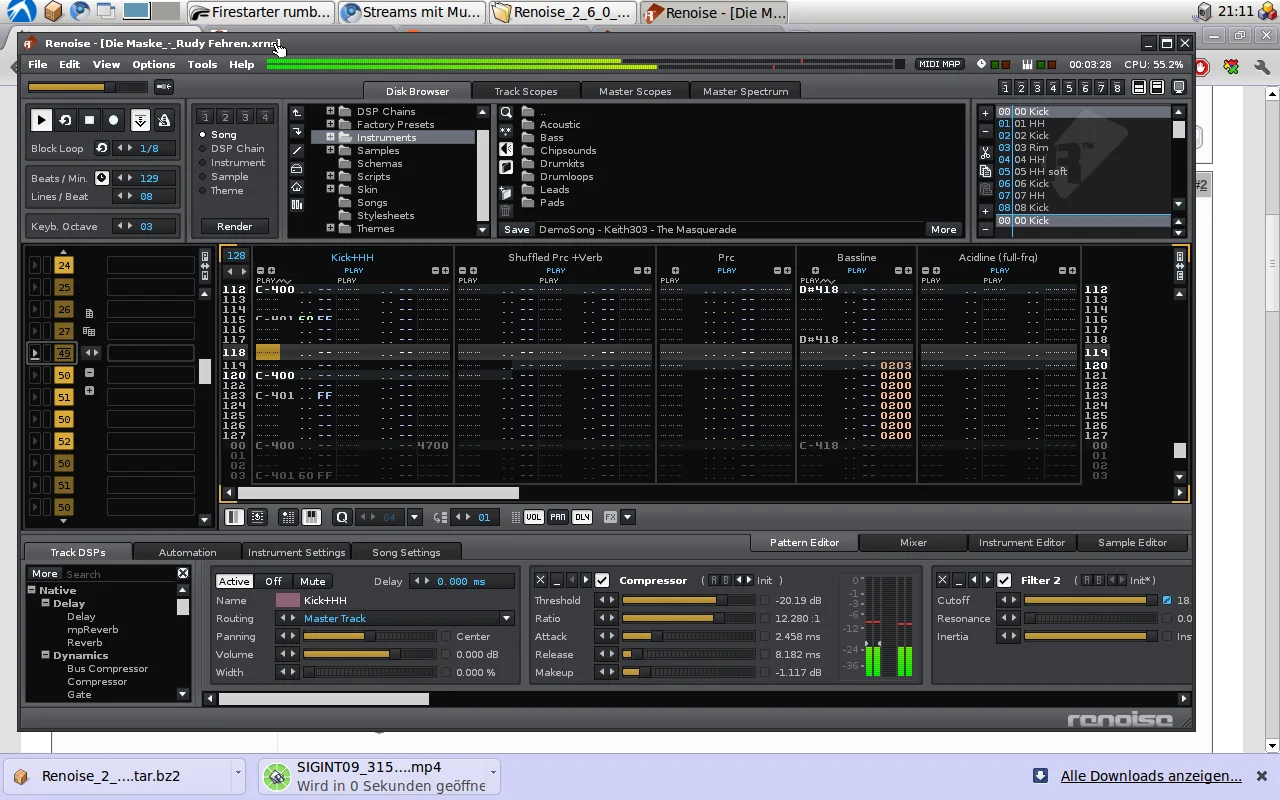
Task: Click the Stop playback square button
Action: [x=89, y=120]
